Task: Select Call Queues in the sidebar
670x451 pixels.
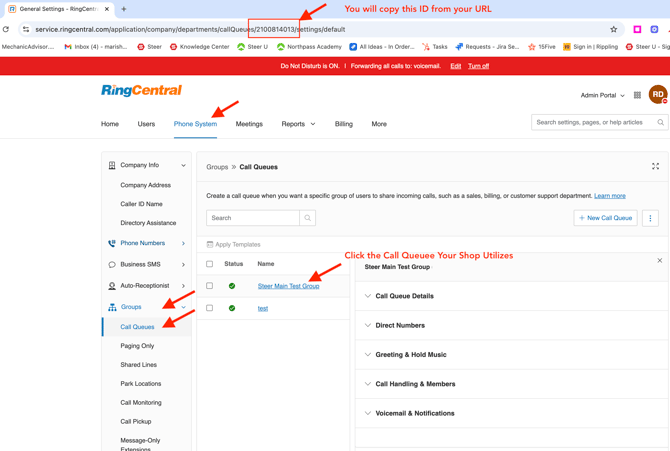Action: pyautogui.click(x=137, y=327)
